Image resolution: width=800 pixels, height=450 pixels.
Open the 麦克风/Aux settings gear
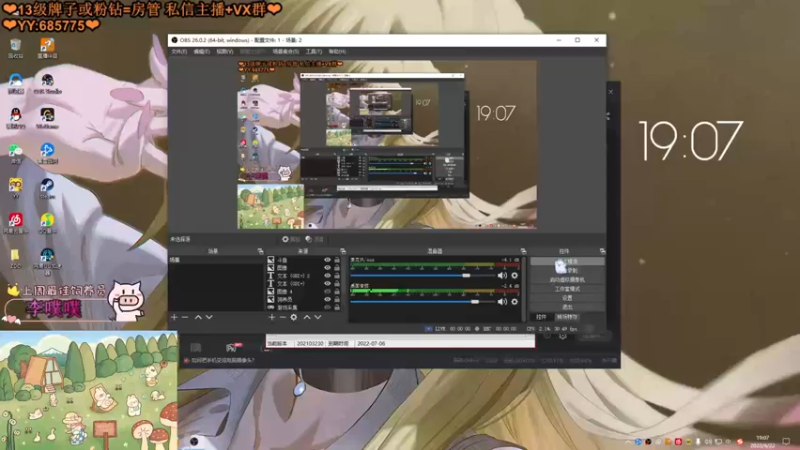click(x=515, y=276)
